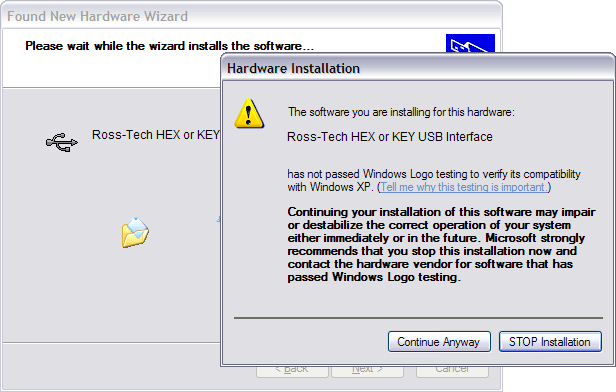Click 'The software you are installing' text line
Viewport: 616px width, 392px height.
click(401, 112)
